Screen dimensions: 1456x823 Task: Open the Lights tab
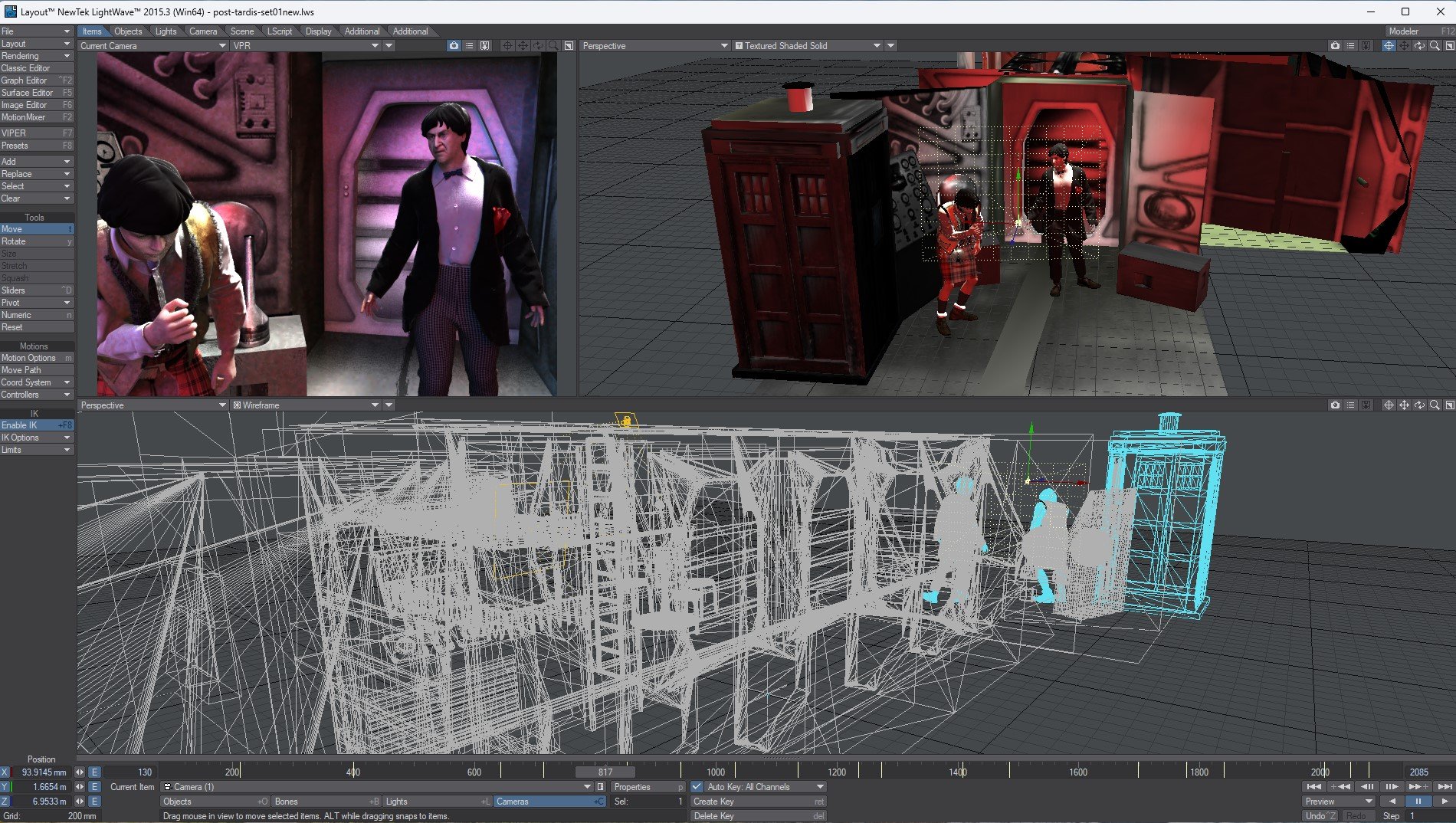tap(166, 31)
